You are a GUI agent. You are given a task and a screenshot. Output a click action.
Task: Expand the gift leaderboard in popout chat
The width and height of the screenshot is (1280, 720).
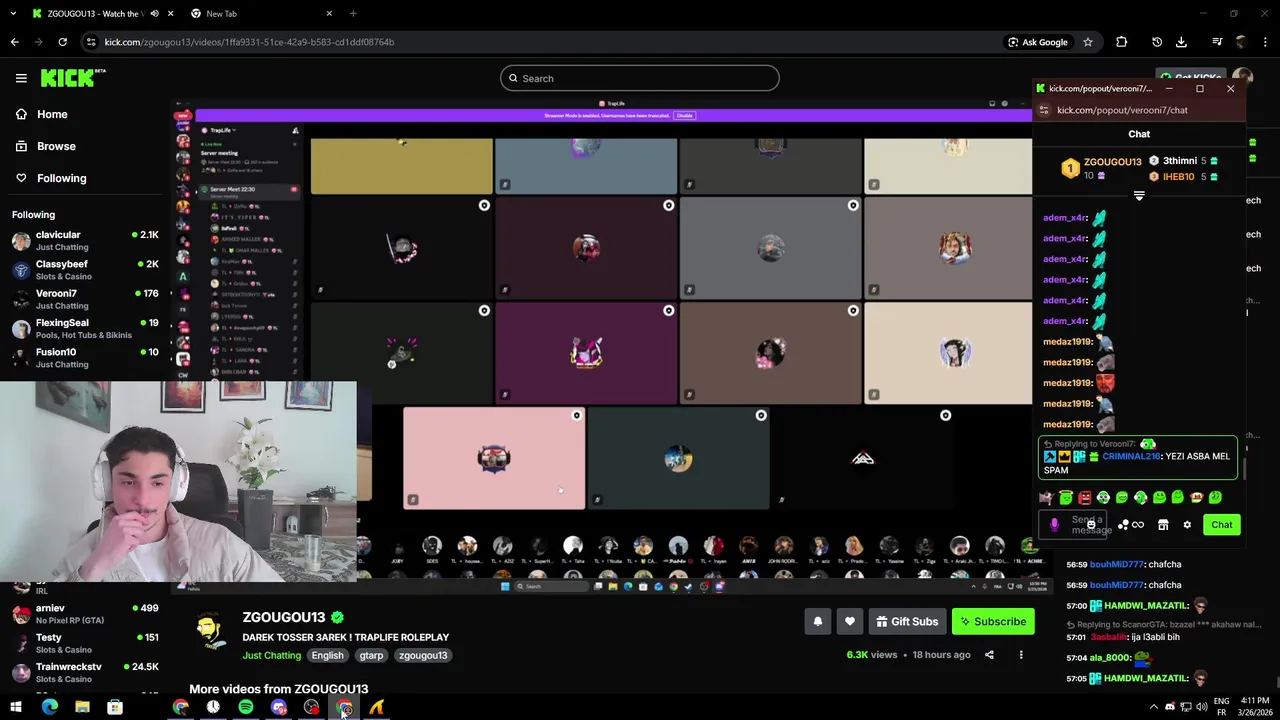(1139, 196)
